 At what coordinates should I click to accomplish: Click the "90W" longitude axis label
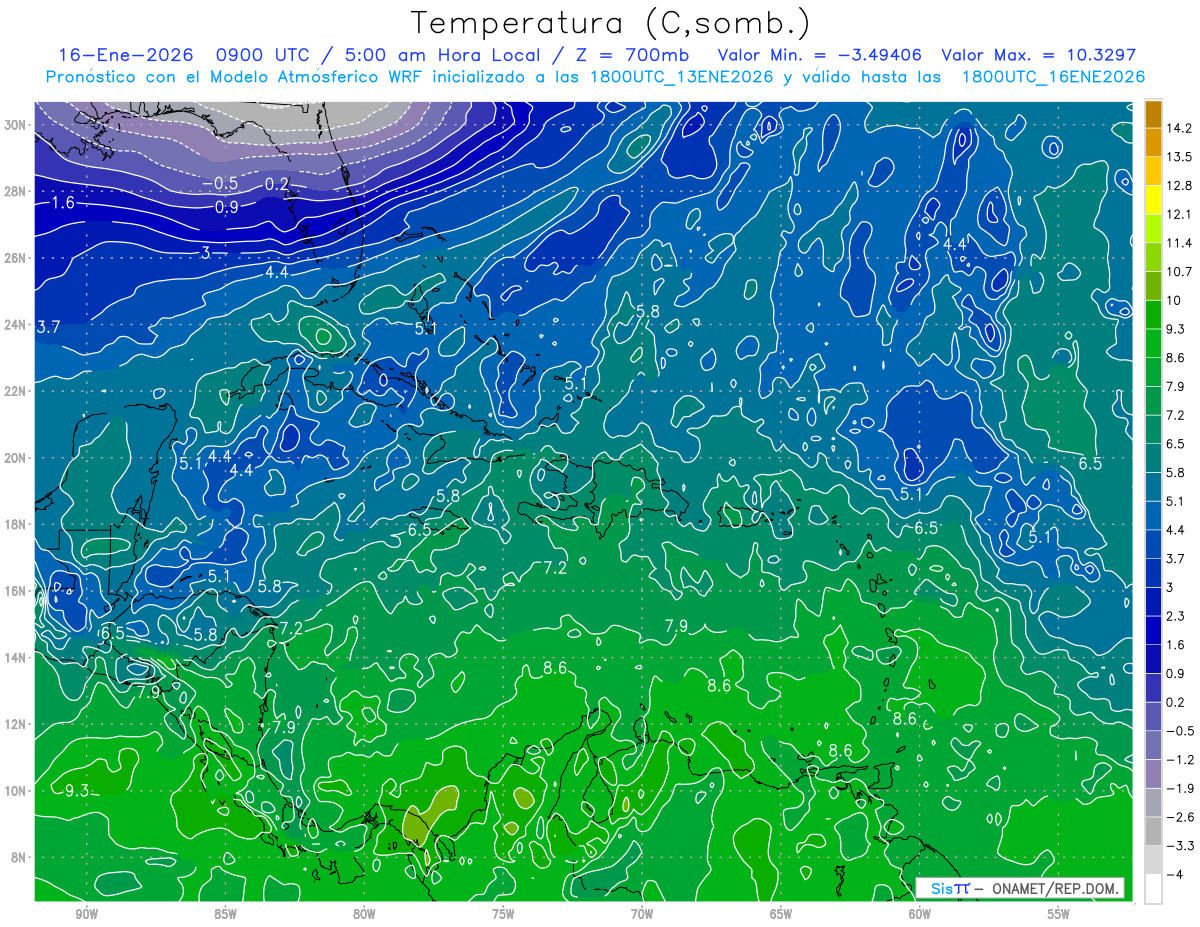(86, 914)
